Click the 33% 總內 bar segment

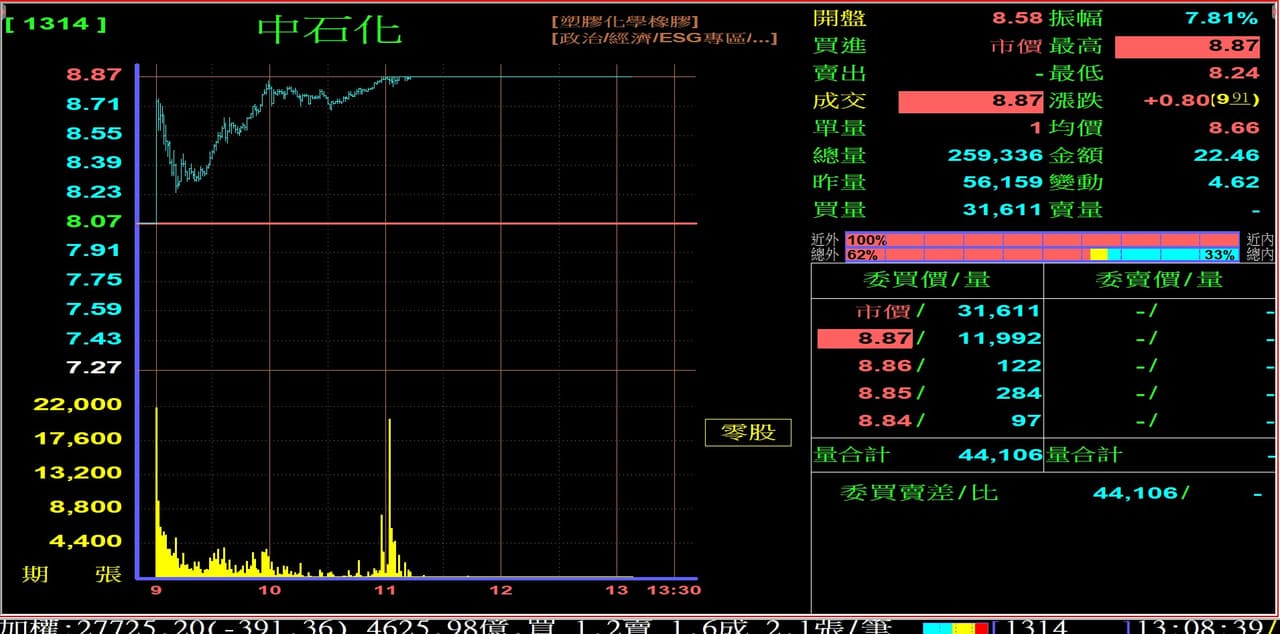pyautogui.click(x=1174, y=255)
